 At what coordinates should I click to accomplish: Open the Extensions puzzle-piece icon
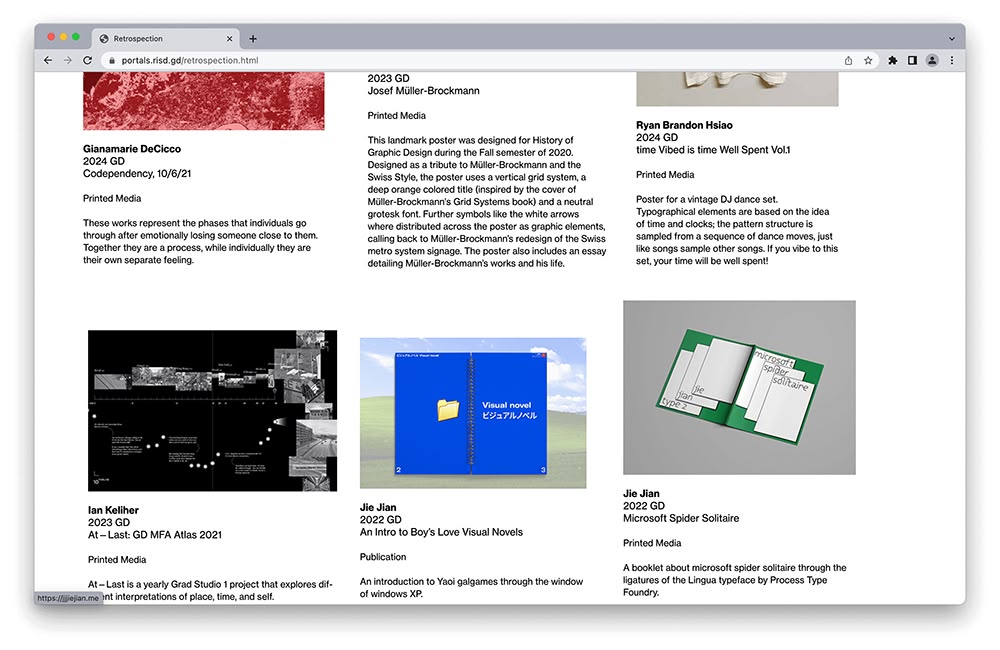coord(892,61)
